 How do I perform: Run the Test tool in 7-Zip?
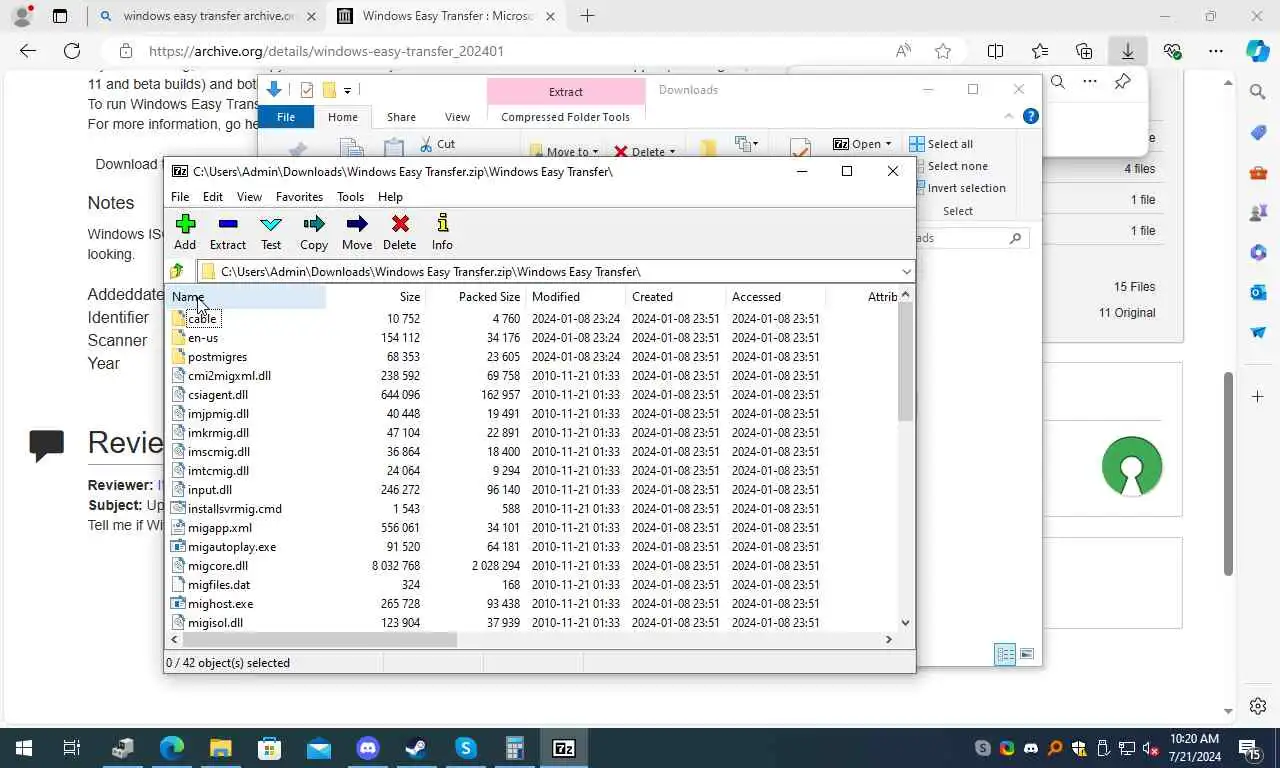click(271, 224)
